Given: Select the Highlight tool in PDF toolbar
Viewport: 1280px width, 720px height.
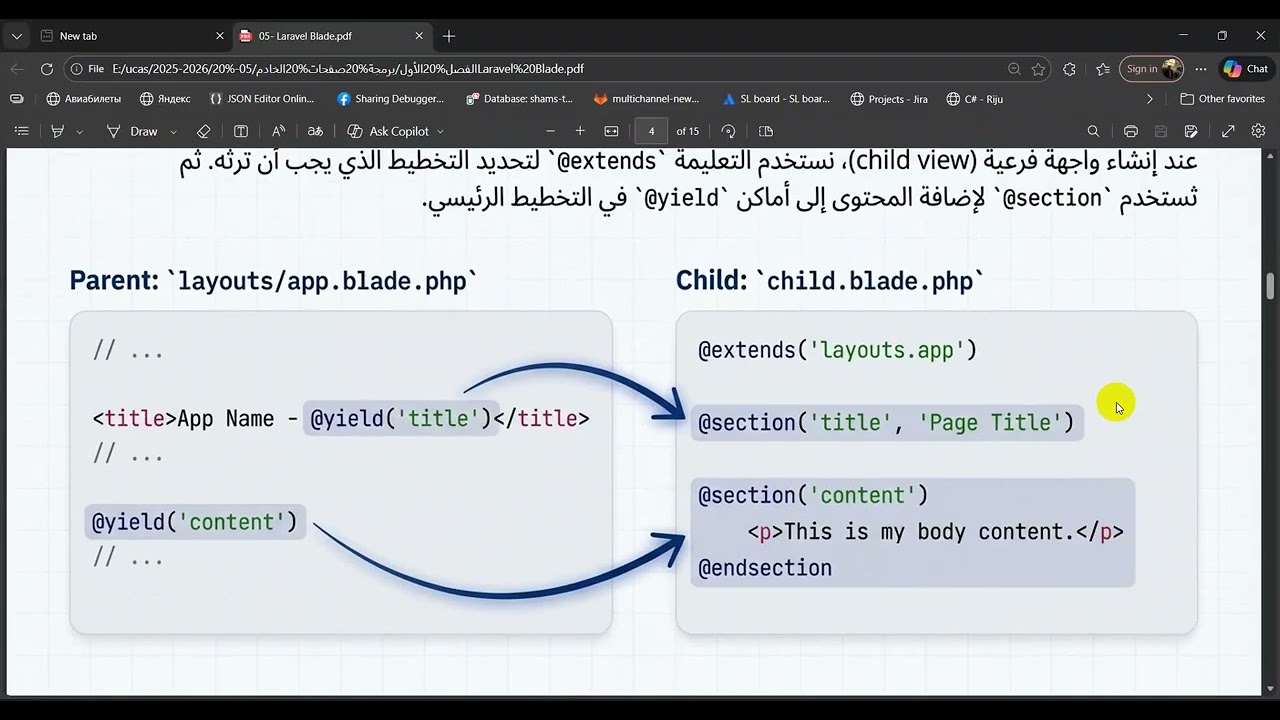Looking at the screenshot, I should click(58, 131).
